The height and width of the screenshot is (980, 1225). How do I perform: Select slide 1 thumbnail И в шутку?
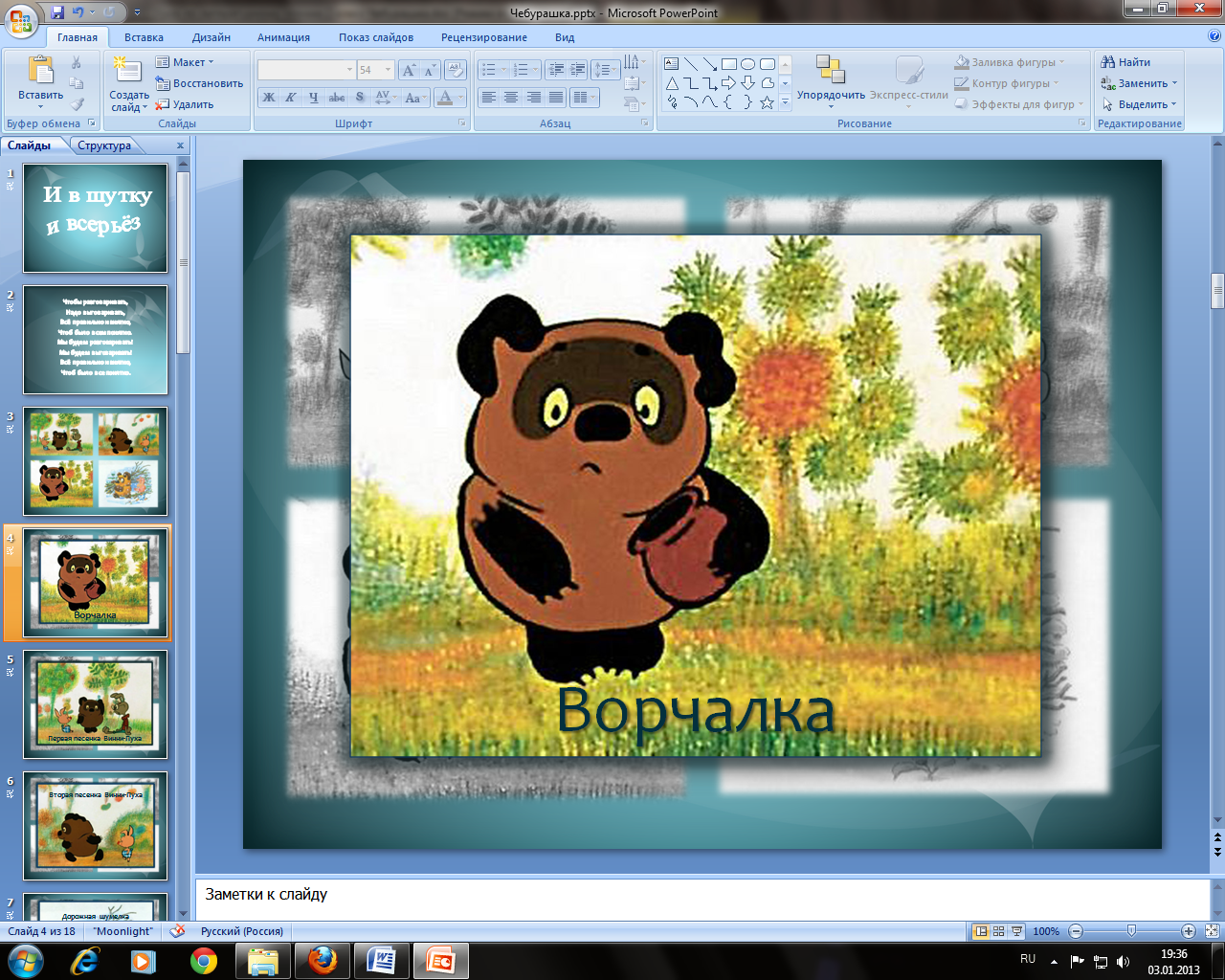[x=96, y=218]
